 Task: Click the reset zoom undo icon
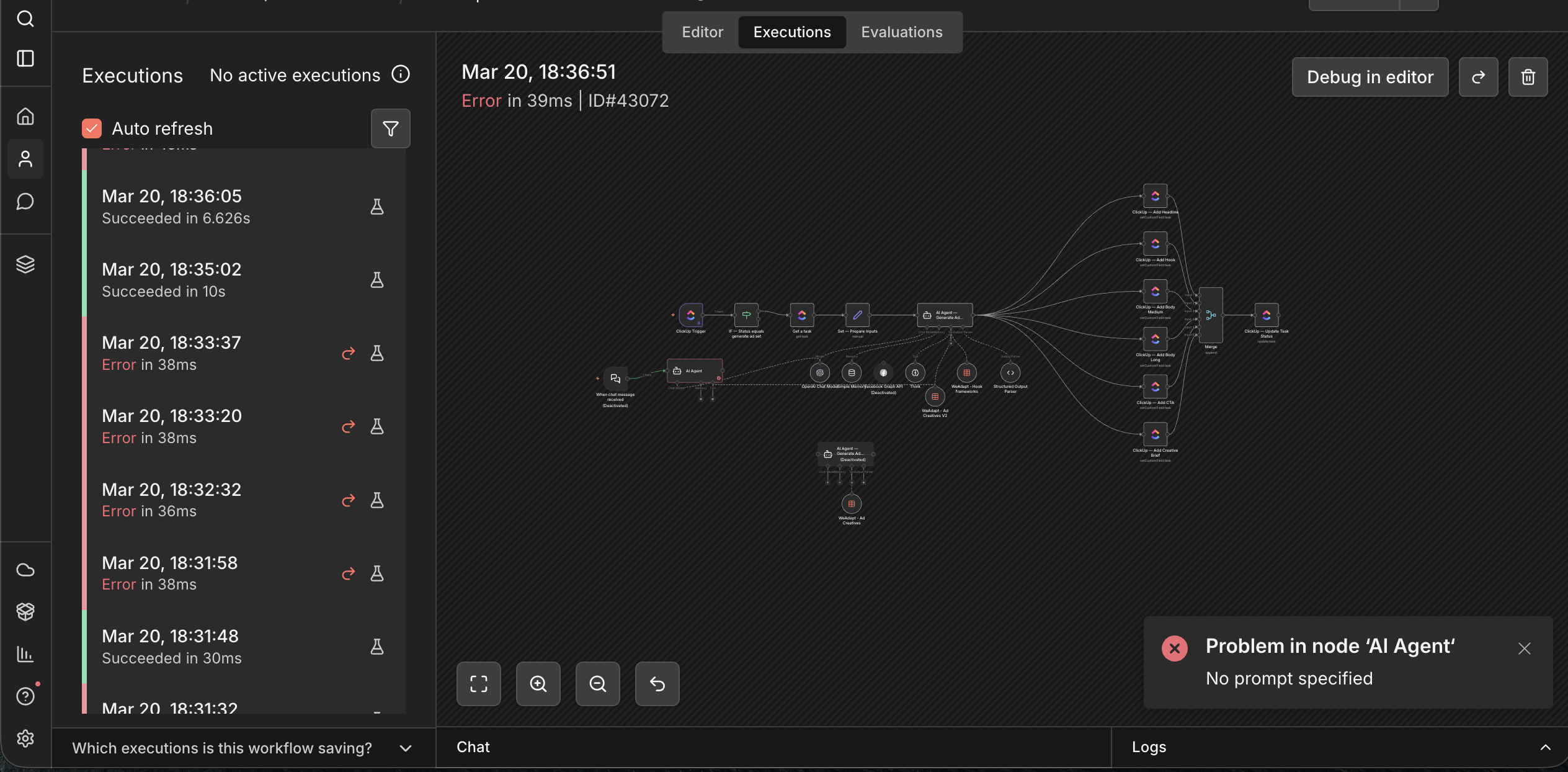(x=657, y=684)
